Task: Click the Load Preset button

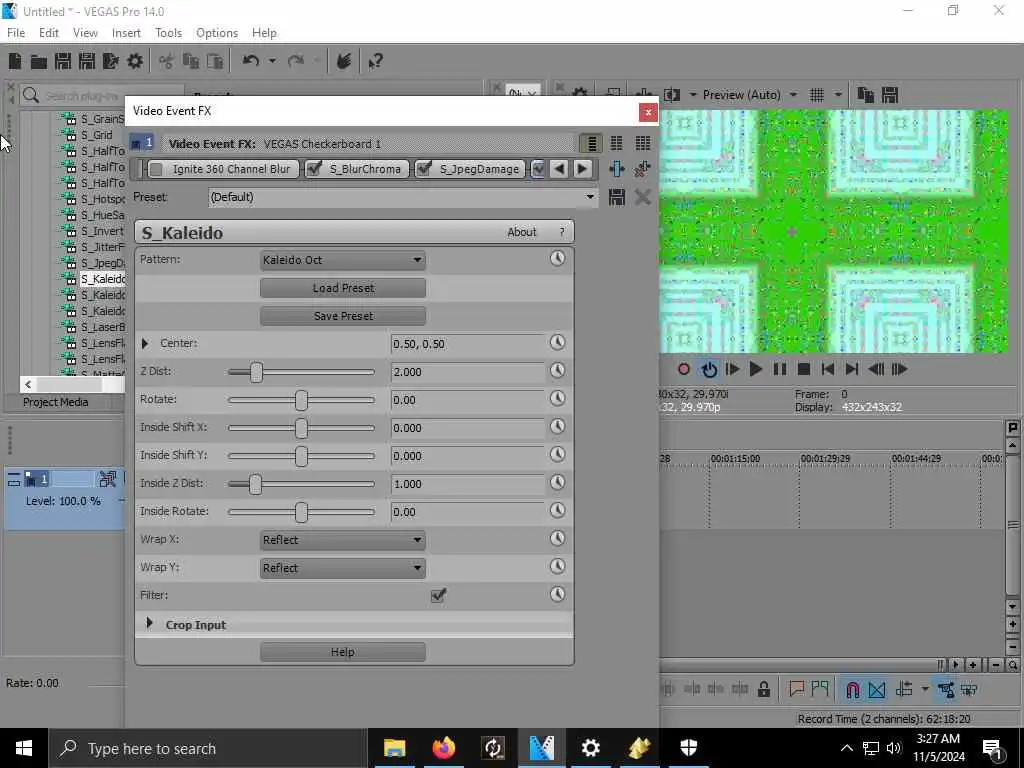Action: coord(343,288)
